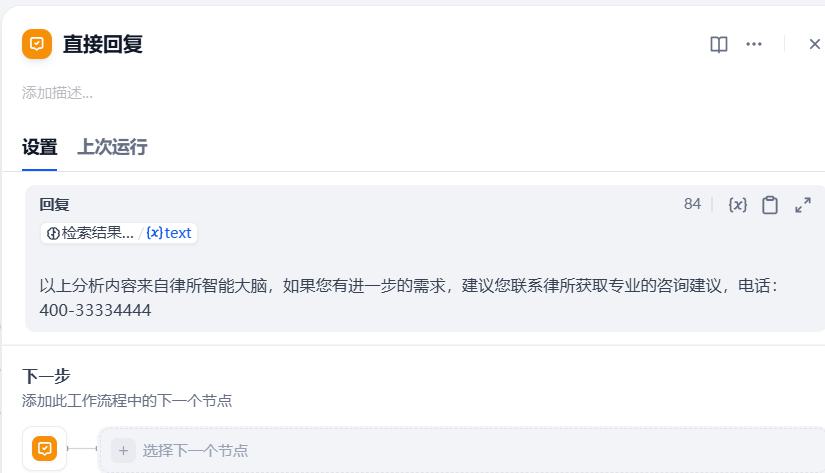
Task: Click the orange 直接回复 node icon
Action: point(37,44)
